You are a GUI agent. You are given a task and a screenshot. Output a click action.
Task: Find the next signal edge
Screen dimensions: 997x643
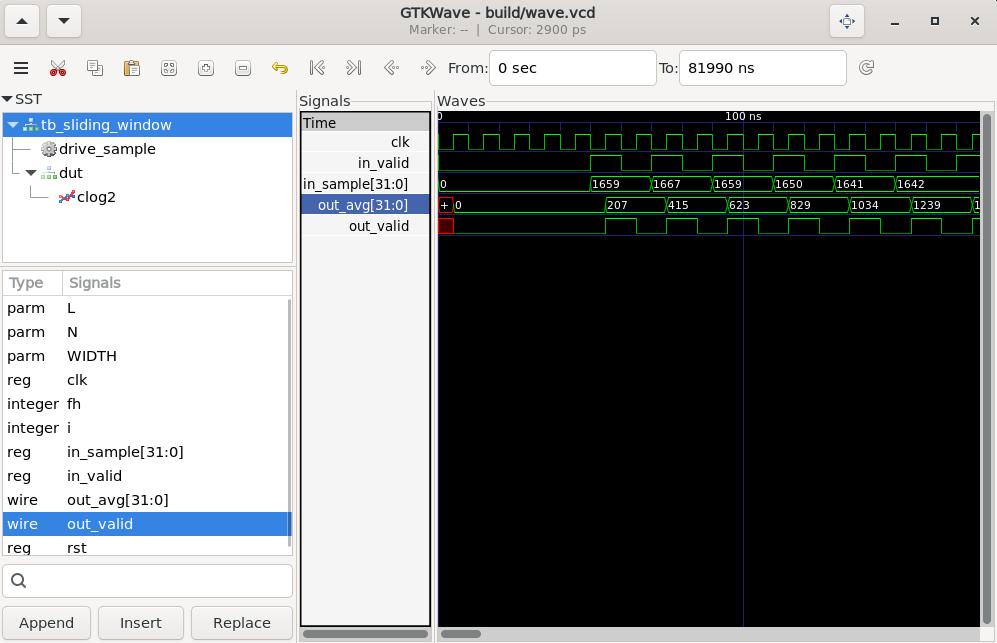428,68
